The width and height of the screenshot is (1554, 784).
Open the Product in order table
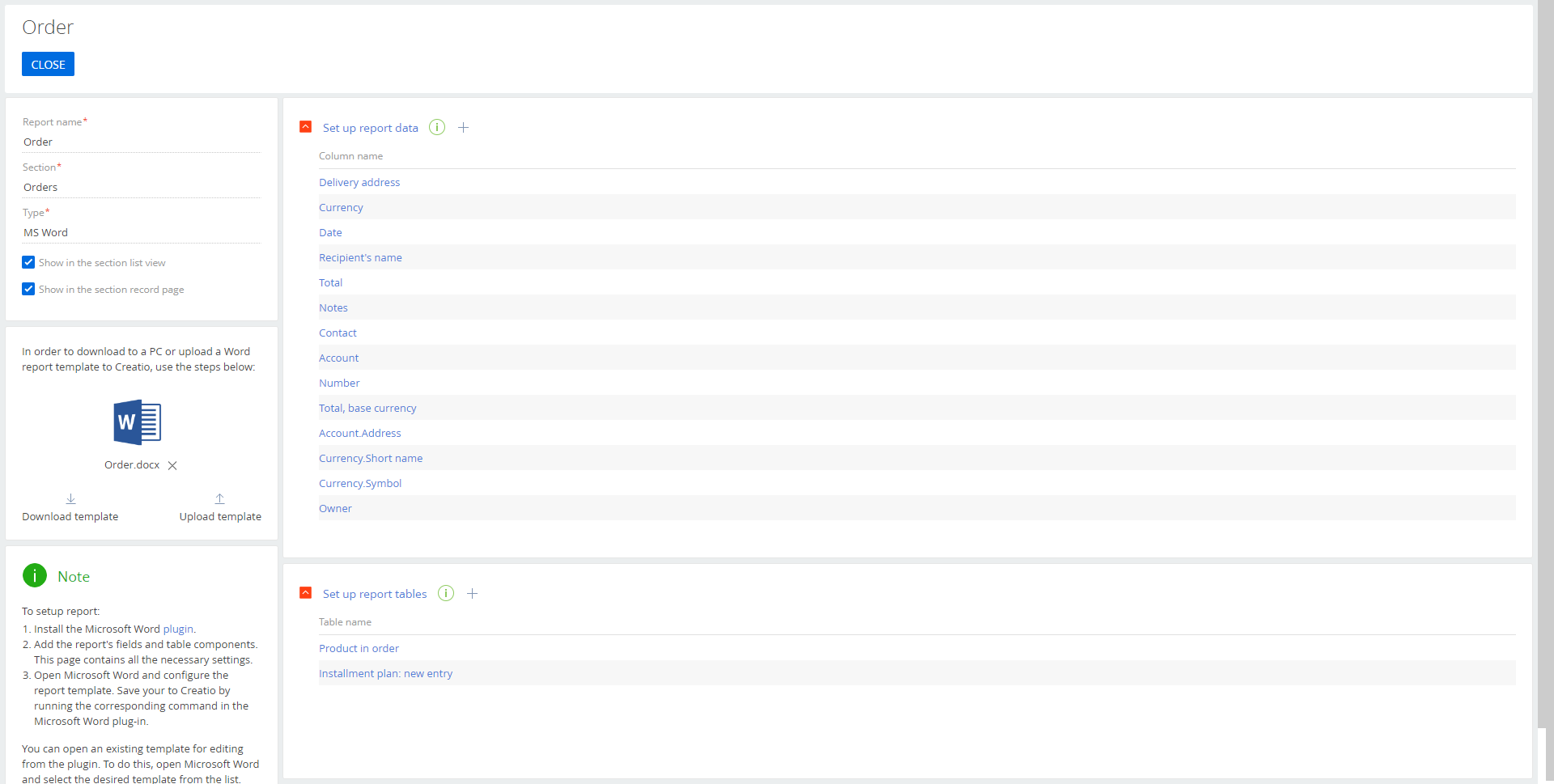coord(359,649)
